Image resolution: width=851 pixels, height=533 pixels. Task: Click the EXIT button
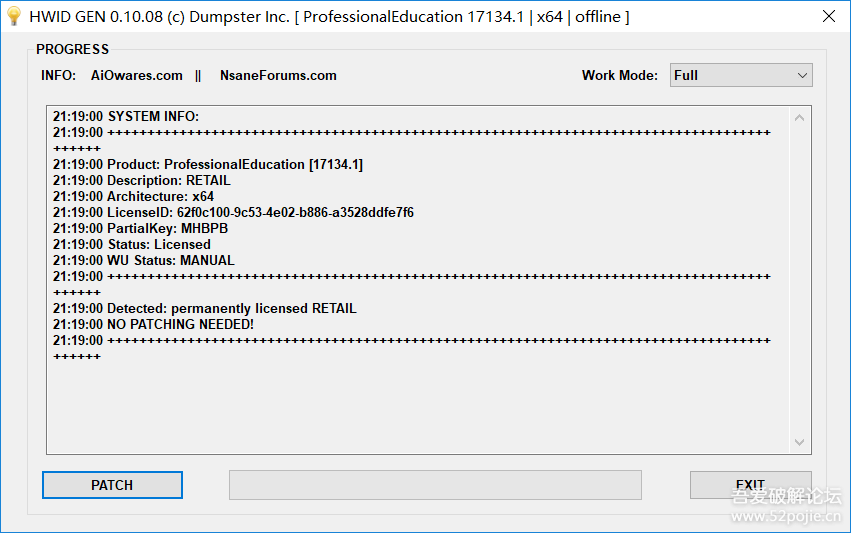click(750, 485)
